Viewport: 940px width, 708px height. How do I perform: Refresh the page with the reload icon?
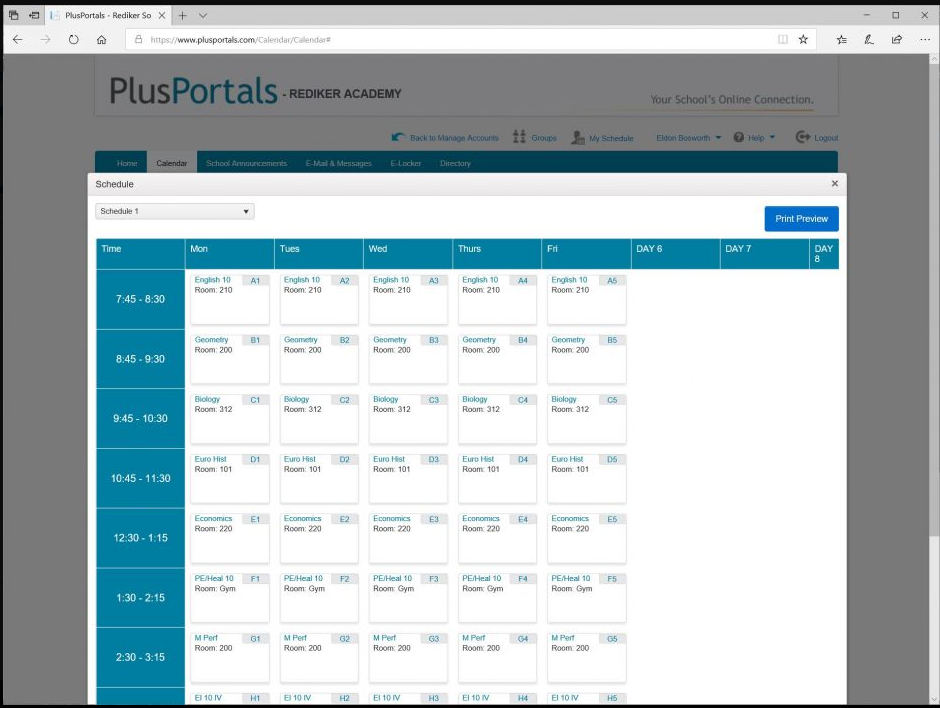click(x=71, y=39)
